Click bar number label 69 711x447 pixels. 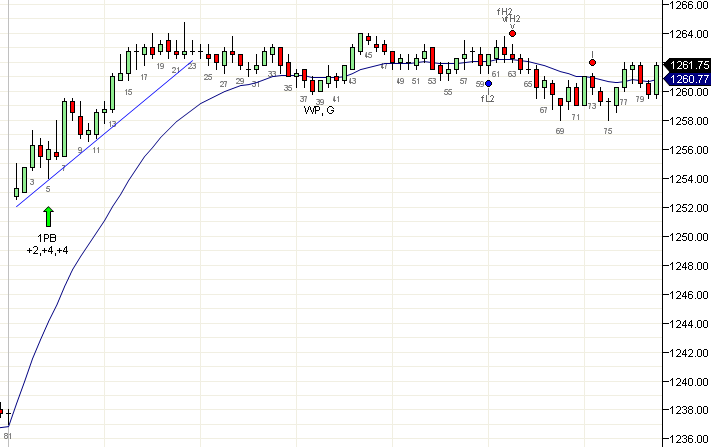point(560,131)
